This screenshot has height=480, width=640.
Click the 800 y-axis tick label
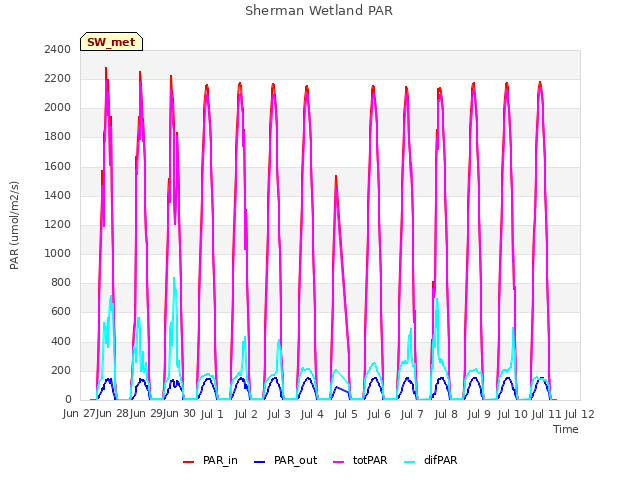tap(61, 282)
